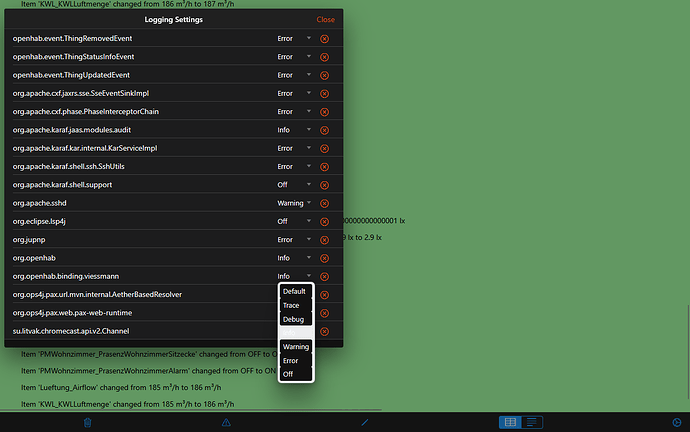Delete the pax-web-runtime logger entry
This screenshot has width=690, height=432.
pos(324,313)
